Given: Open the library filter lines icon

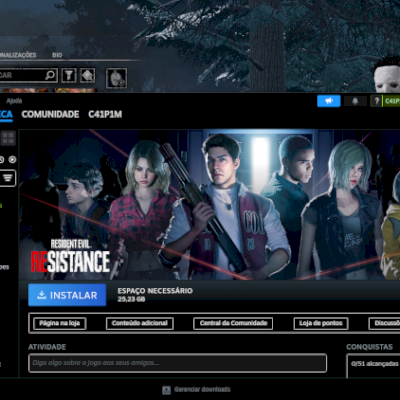Looking at the screenshot, I should (8, 178).
